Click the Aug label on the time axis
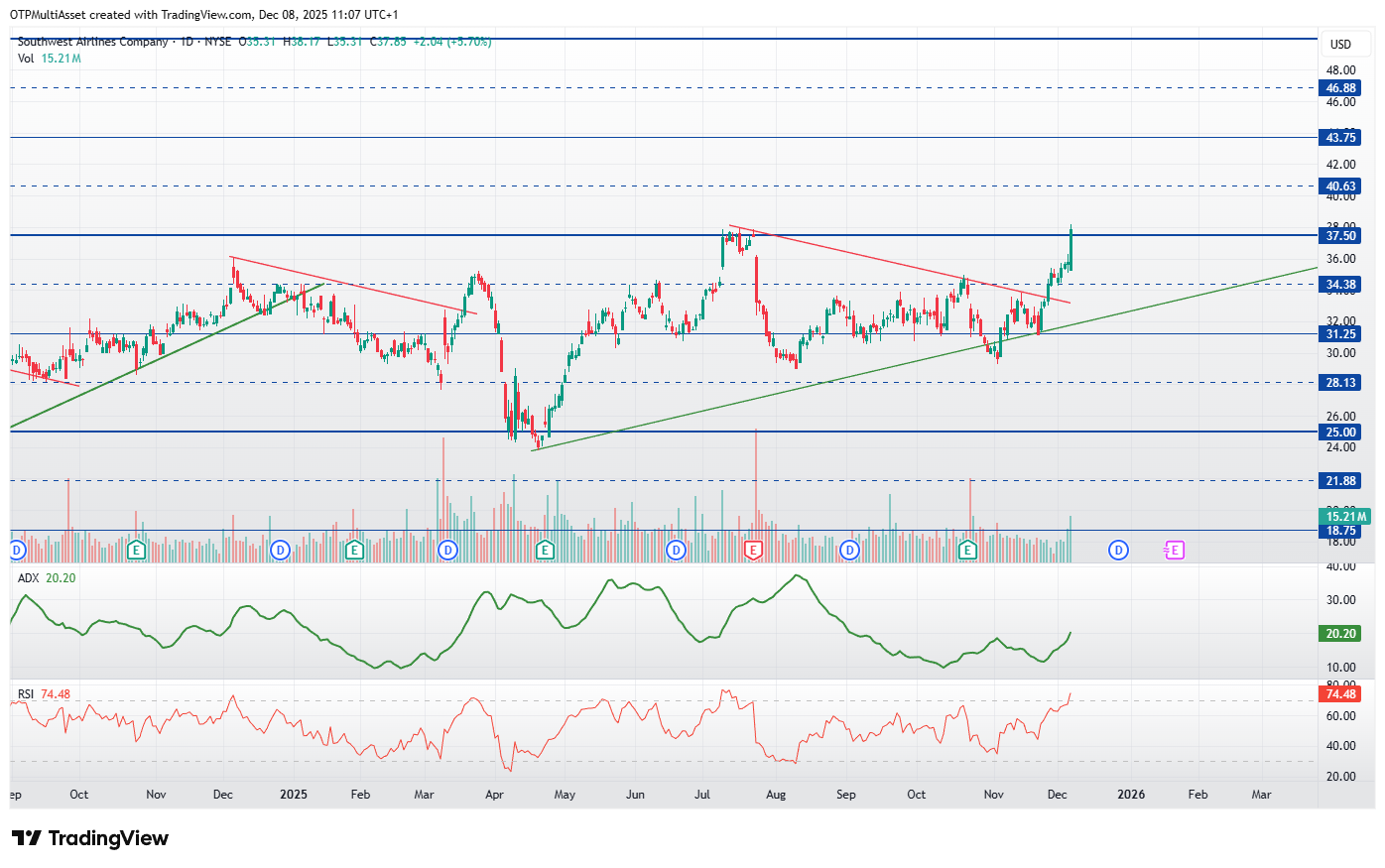Image resolution: width=1385 pixels, height=868 pixels. pos(776,795)
